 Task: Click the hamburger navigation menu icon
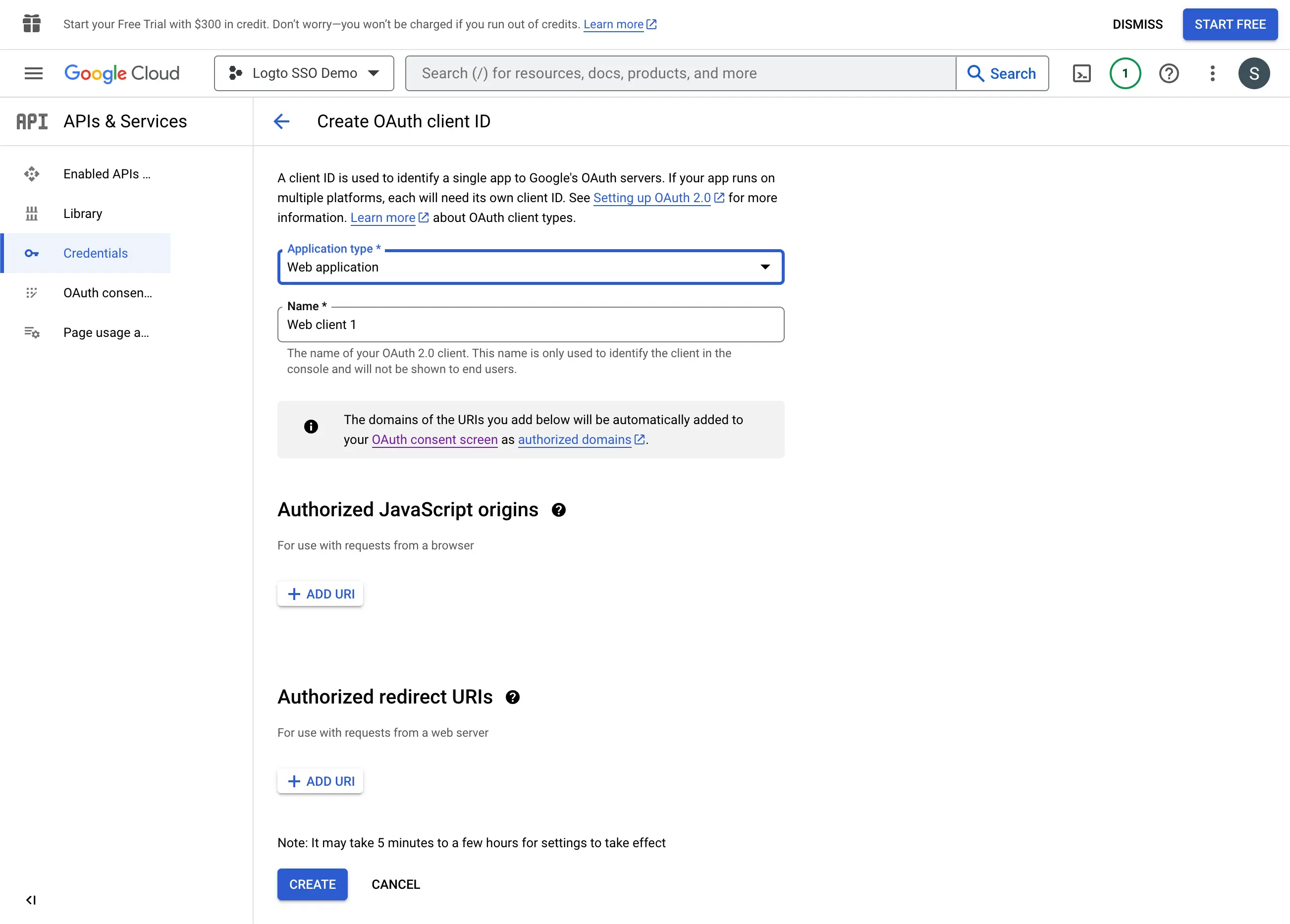(32, 73)
